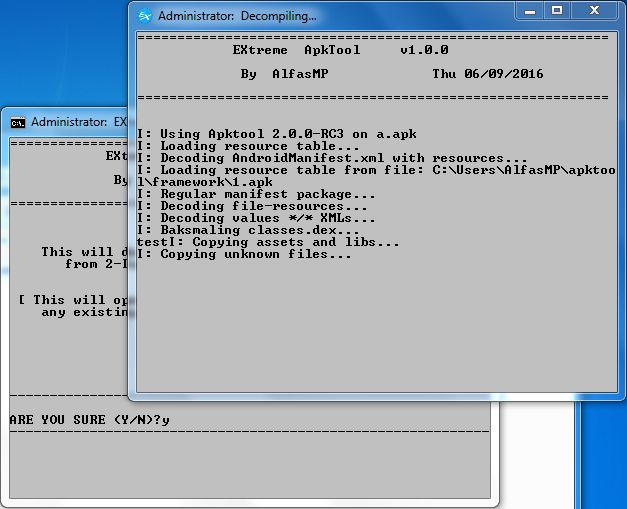Click the EX icon in Decompiling window title
Screen dimensions: 627x509
coord(145,16)
